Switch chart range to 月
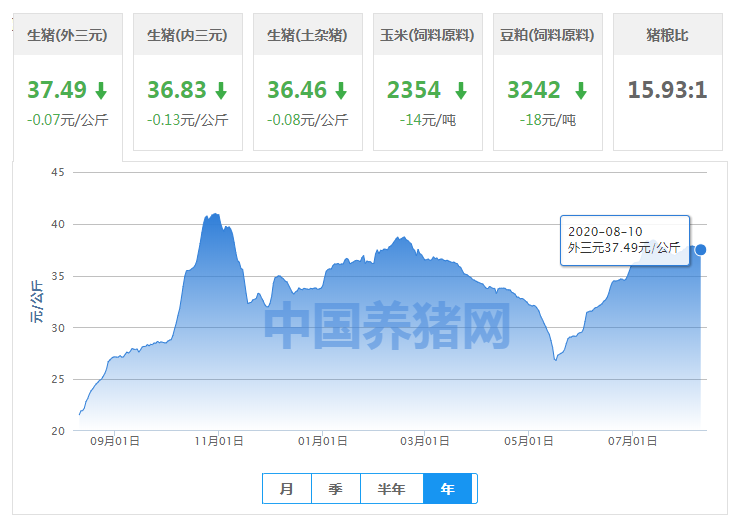The height and width of the screenshot is (525, 735). (x=287, y=489)
